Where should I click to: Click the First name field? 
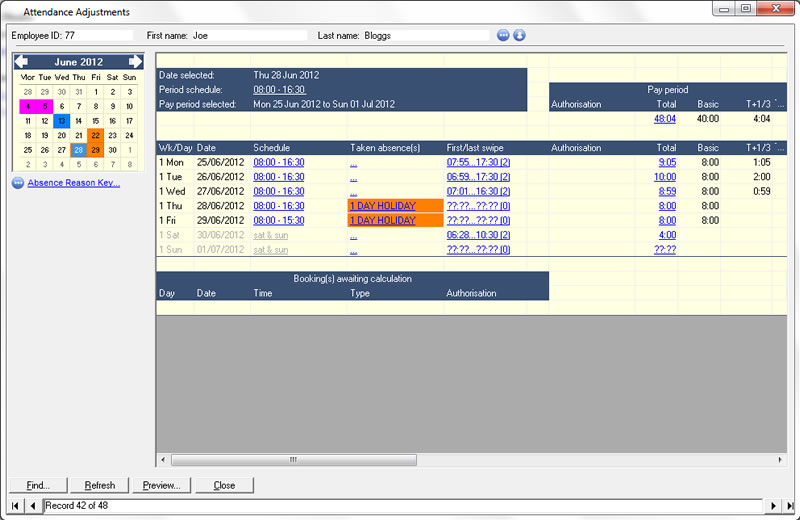(250, 35)
